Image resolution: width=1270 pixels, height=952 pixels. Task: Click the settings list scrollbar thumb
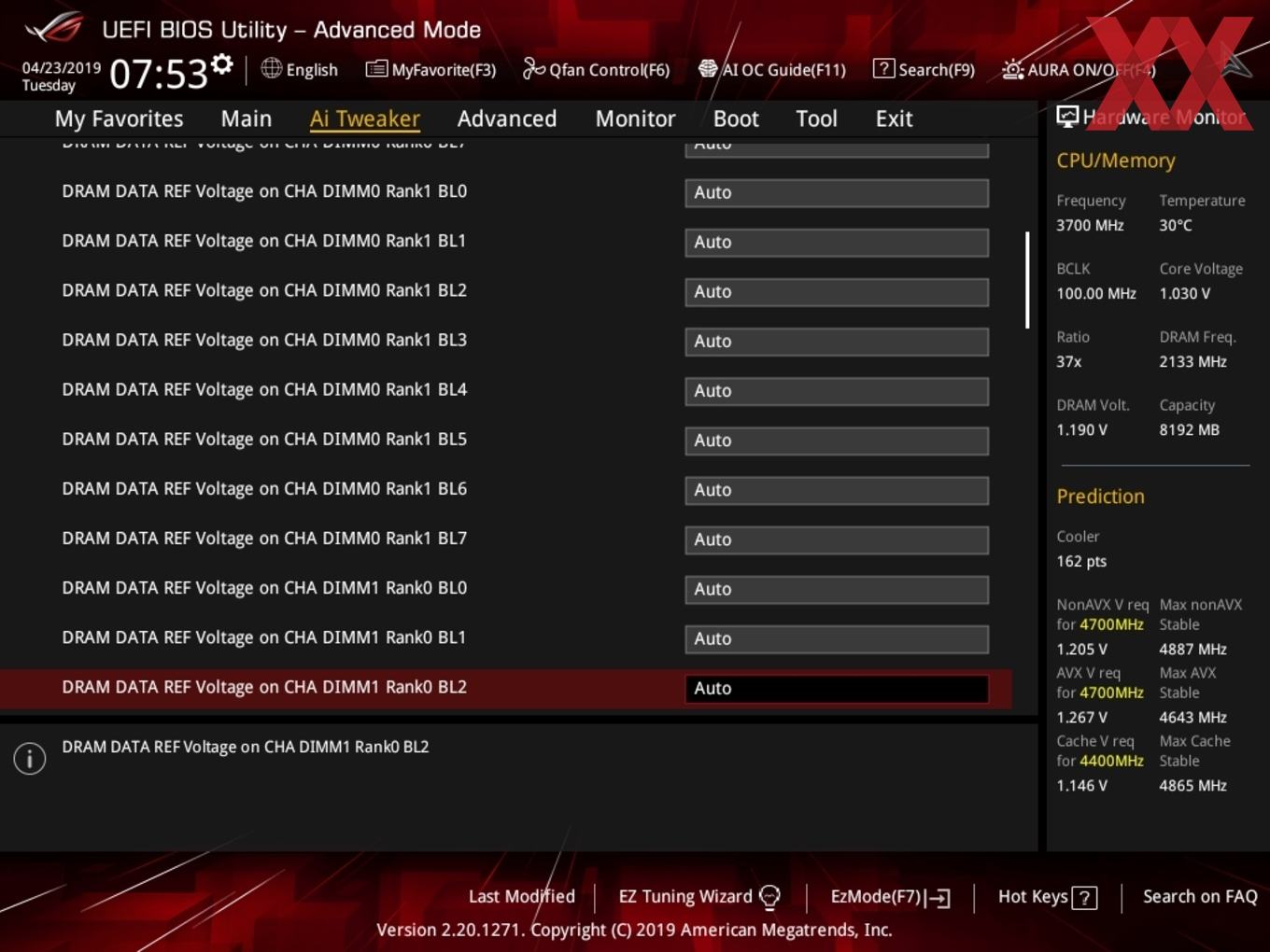coord(1027,280)
